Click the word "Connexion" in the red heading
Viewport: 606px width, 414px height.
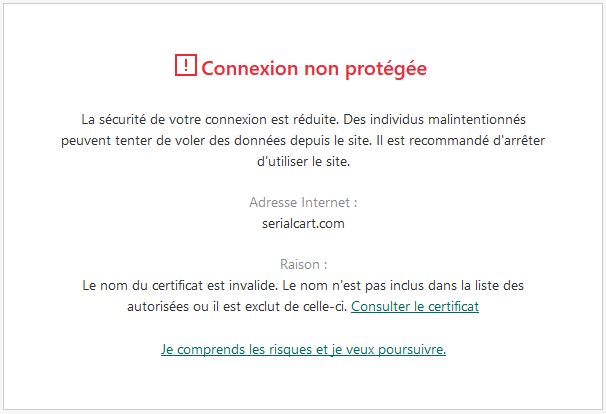tap(249, 68)
